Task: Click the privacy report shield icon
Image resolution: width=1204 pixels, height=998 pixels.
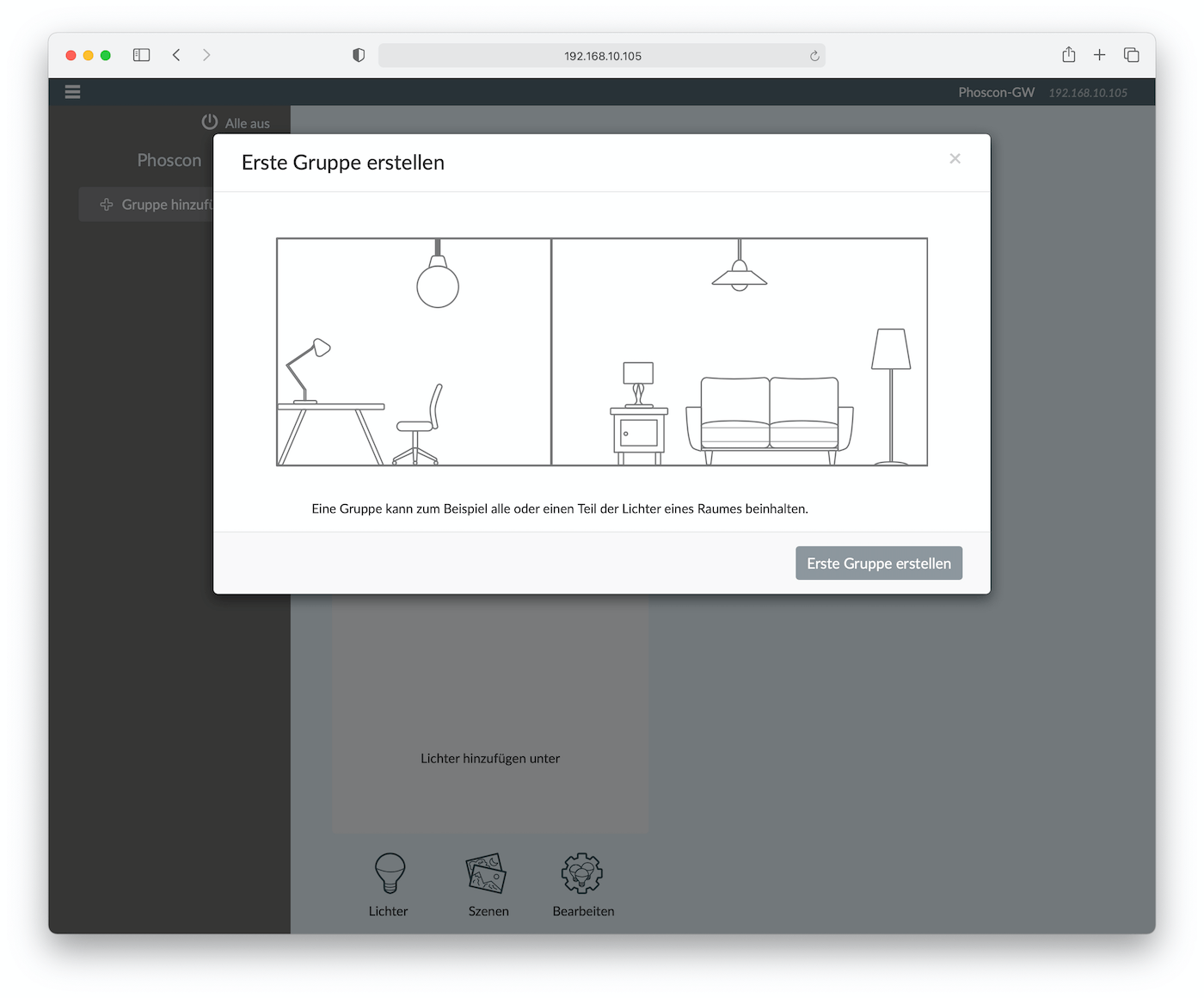Action: (359, 55)
